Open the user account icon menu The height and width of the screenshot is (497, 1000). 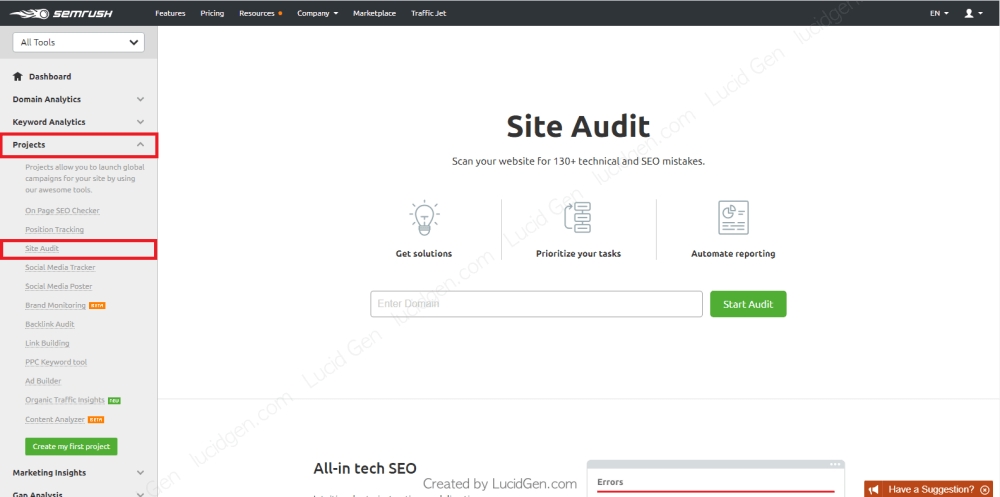coord(968,13)
